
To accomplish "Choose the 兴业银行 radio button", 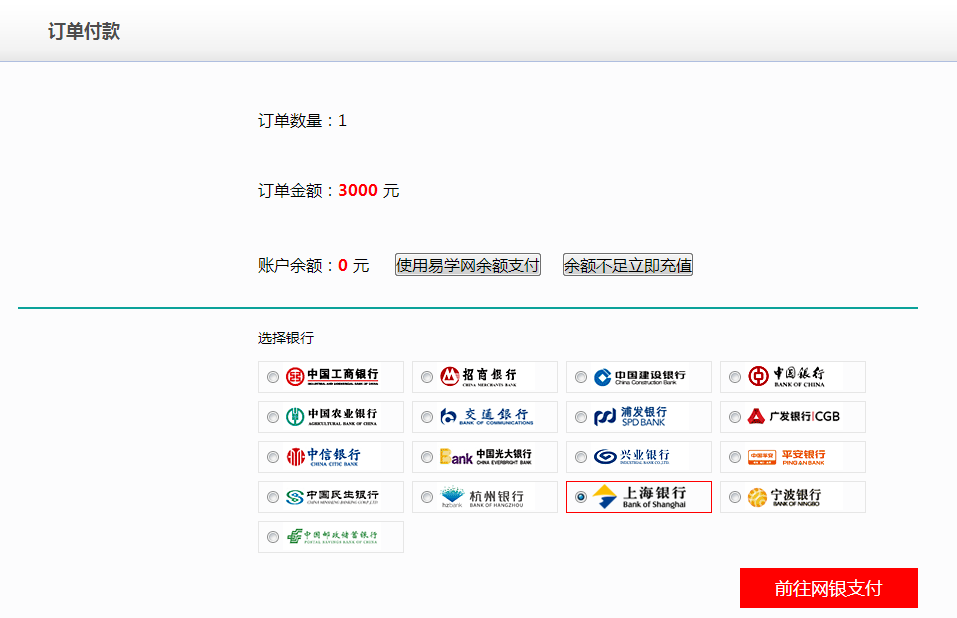I will click(x=581, y=458).
